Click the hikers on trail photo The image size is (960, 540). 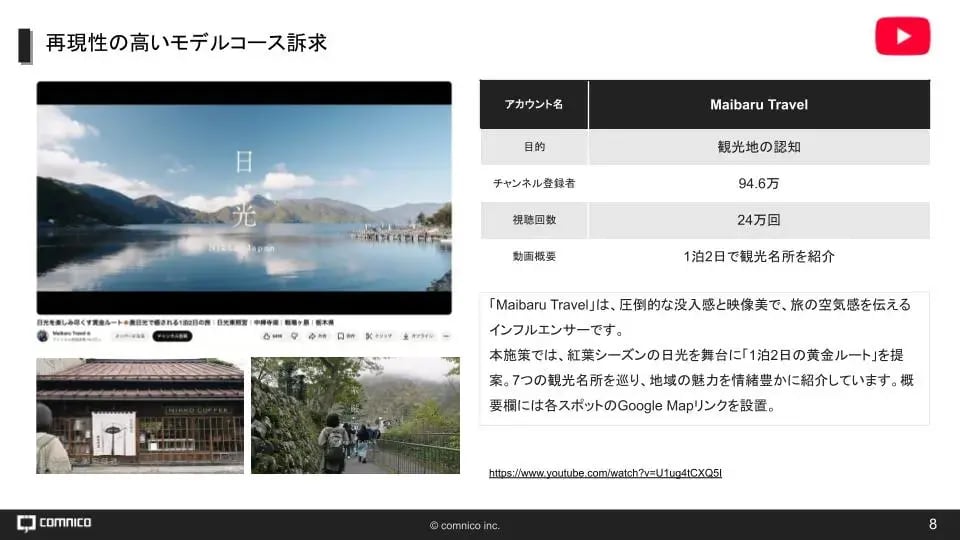355,416
